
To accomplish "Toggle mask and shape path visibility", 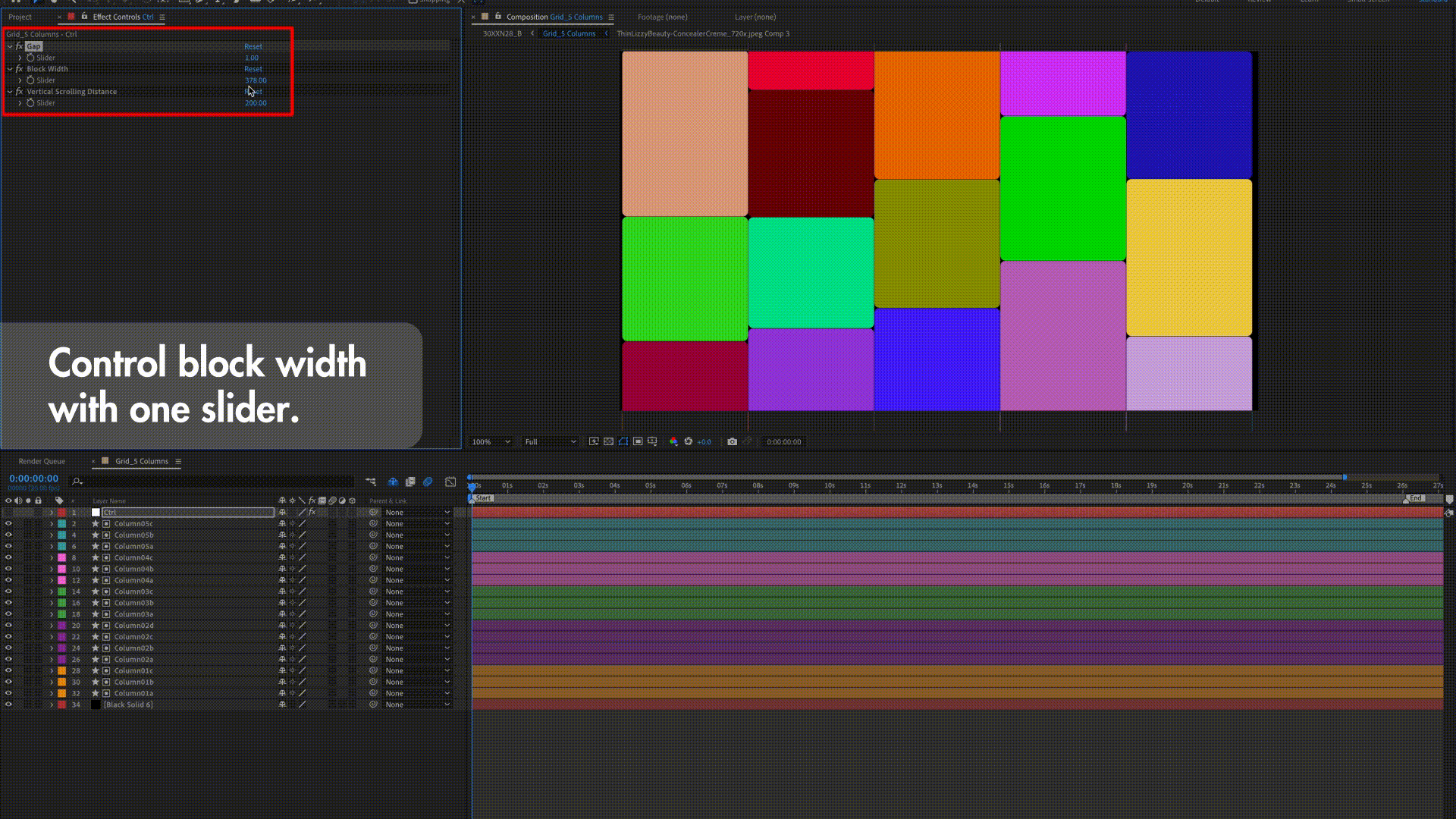I will pos(623,441).
